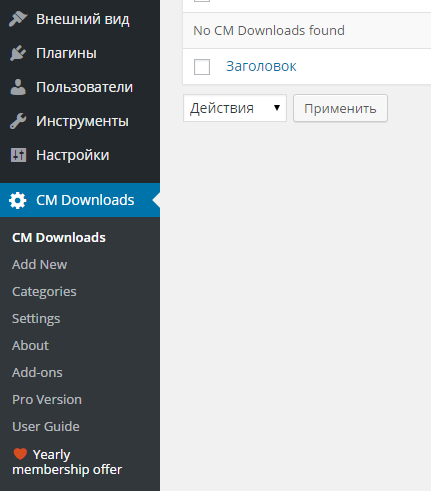Screen dimensions: 431x491
Task: Click the Plugins plug icon
Action: point(18,53)
